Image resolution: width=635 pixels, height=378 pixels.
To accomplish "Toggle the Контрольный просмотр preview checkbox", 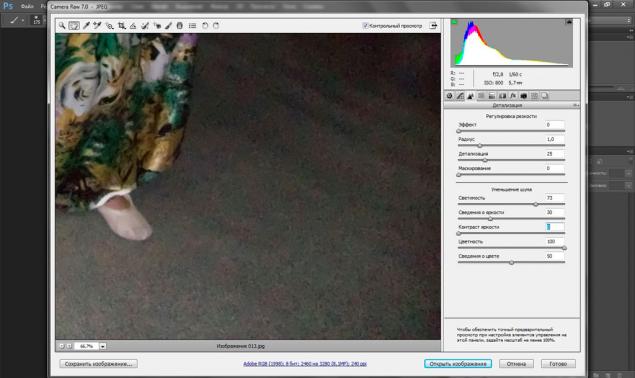I will pyautogui.click(x=365, y=26).
